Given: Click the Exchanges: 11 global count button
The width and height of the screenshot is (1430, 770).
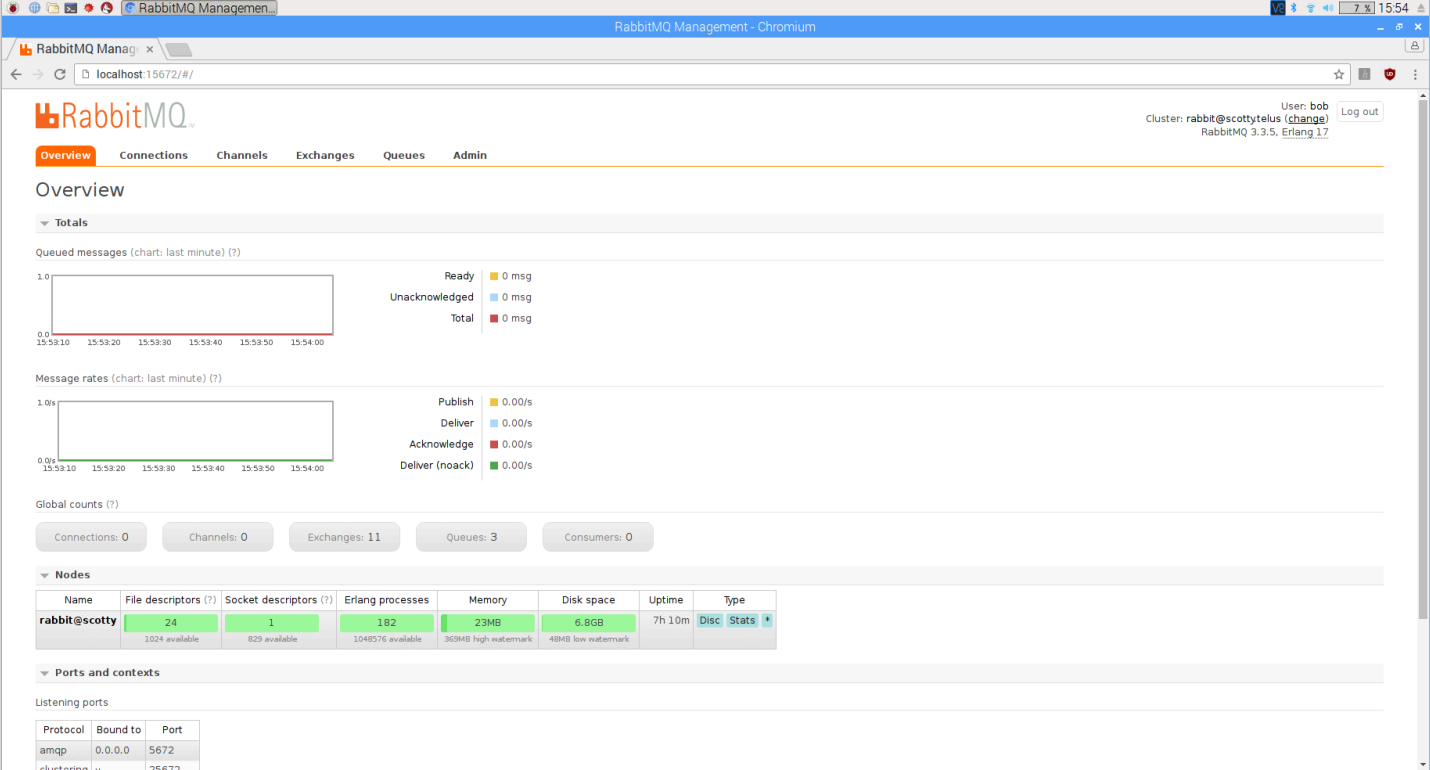Looking at the screenshot, I should coord(344,537).
